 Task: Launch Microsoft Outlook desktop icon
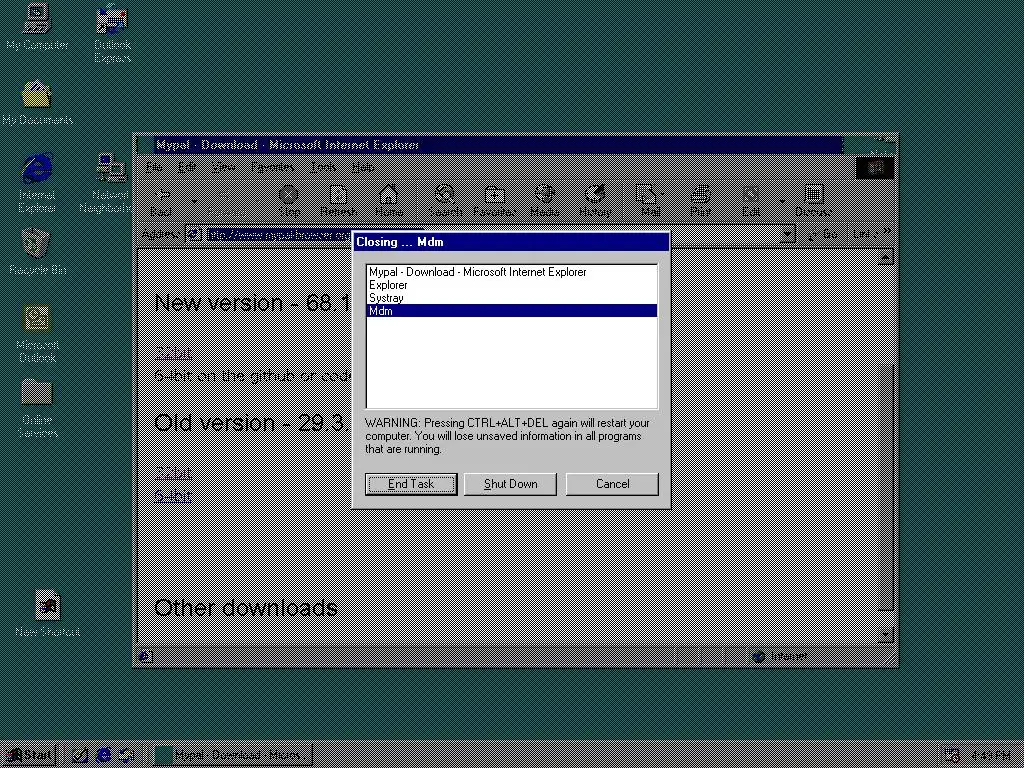pos(37,334)
